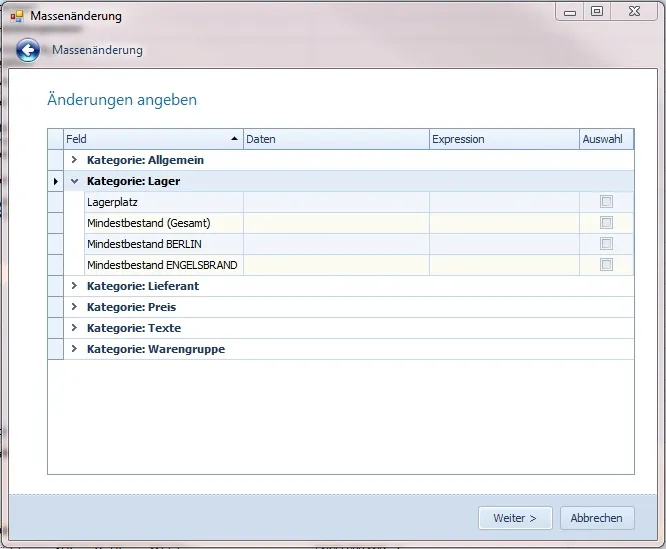Select the Mindestbestand (Gesamt) field name
The width and height of the screenshot is (666, 549).
(x=149, y=223)
